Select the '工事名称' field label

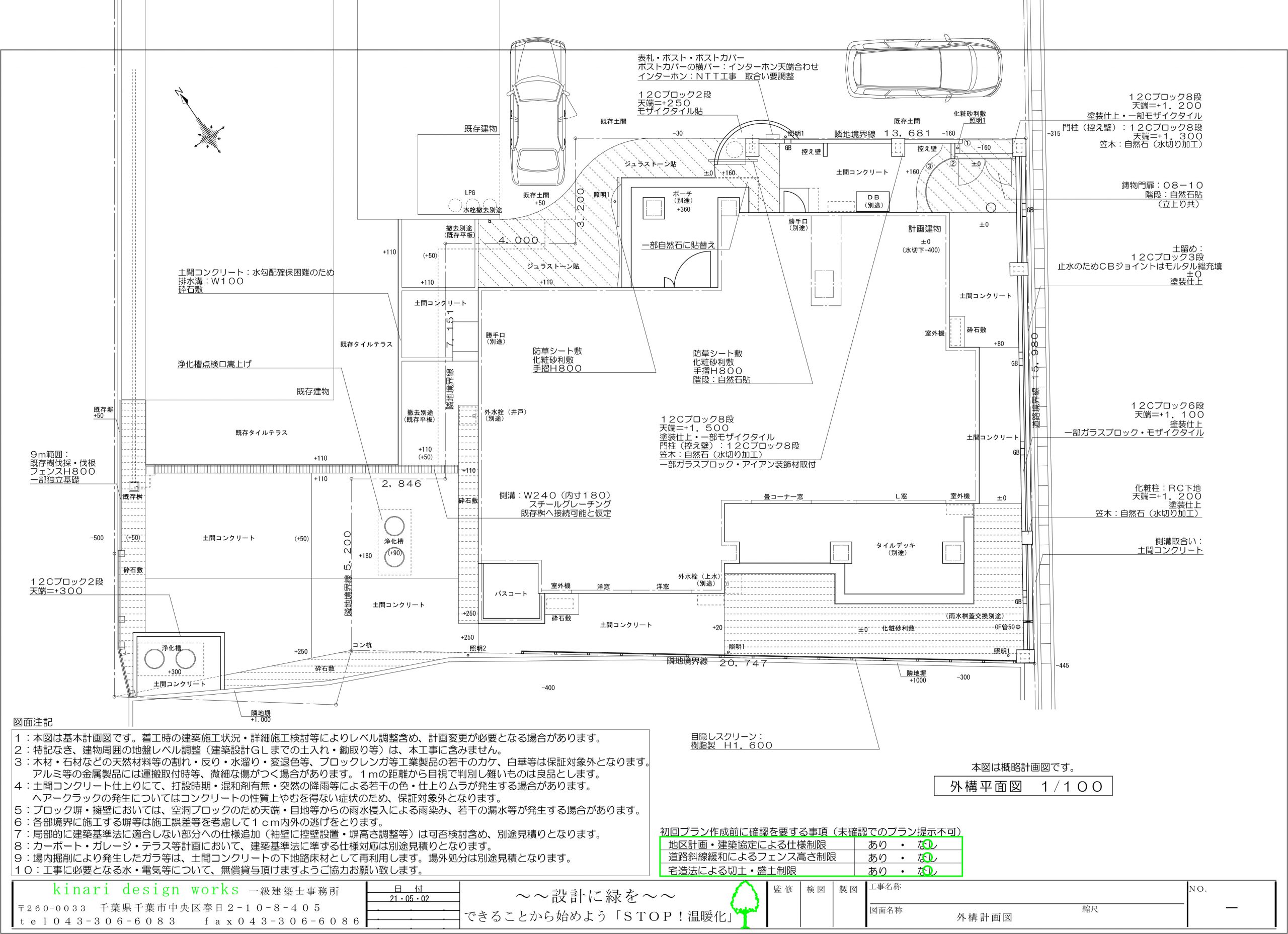(x=885, y=886)
